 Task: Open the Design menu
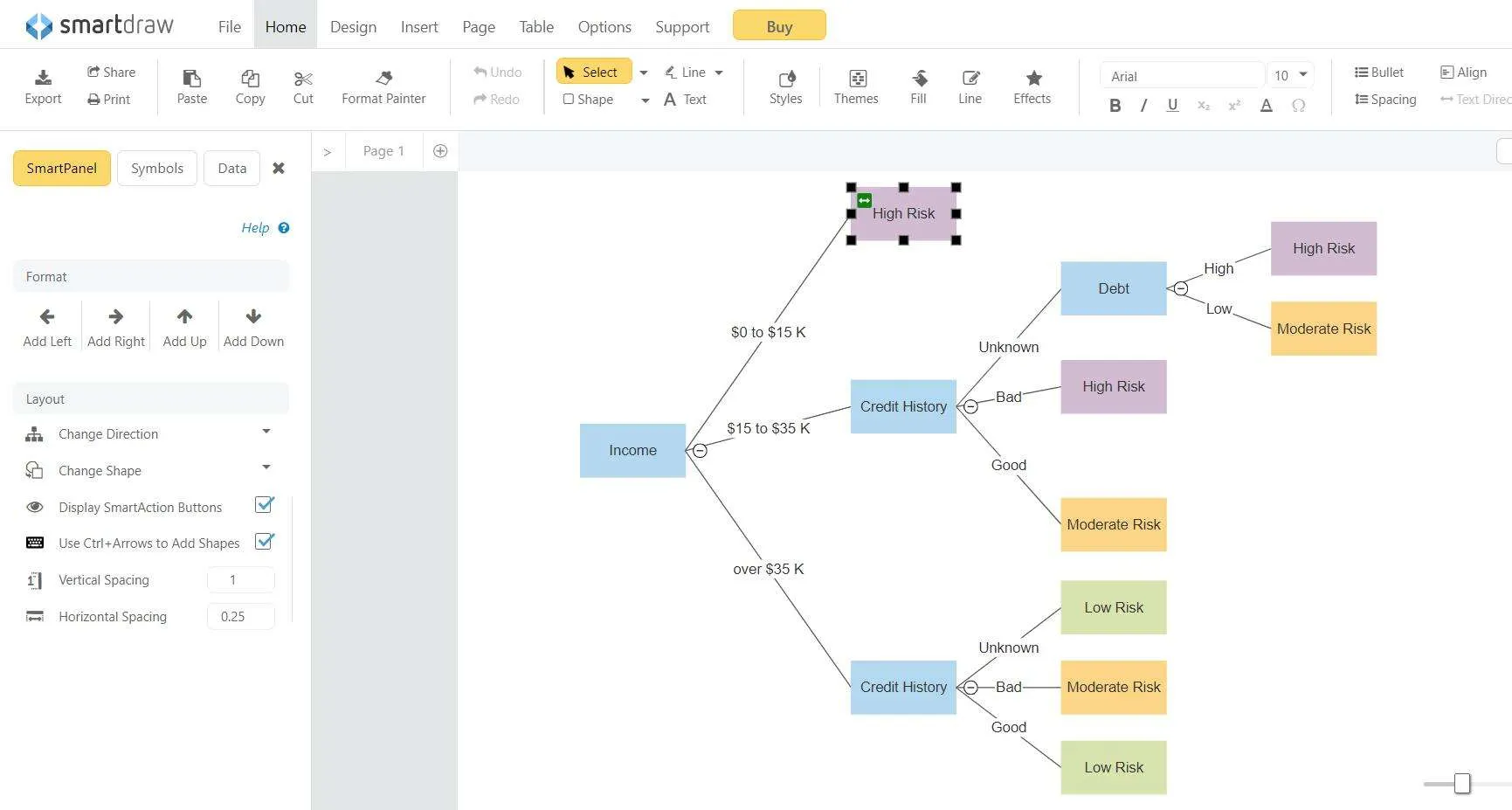point(353,26)
